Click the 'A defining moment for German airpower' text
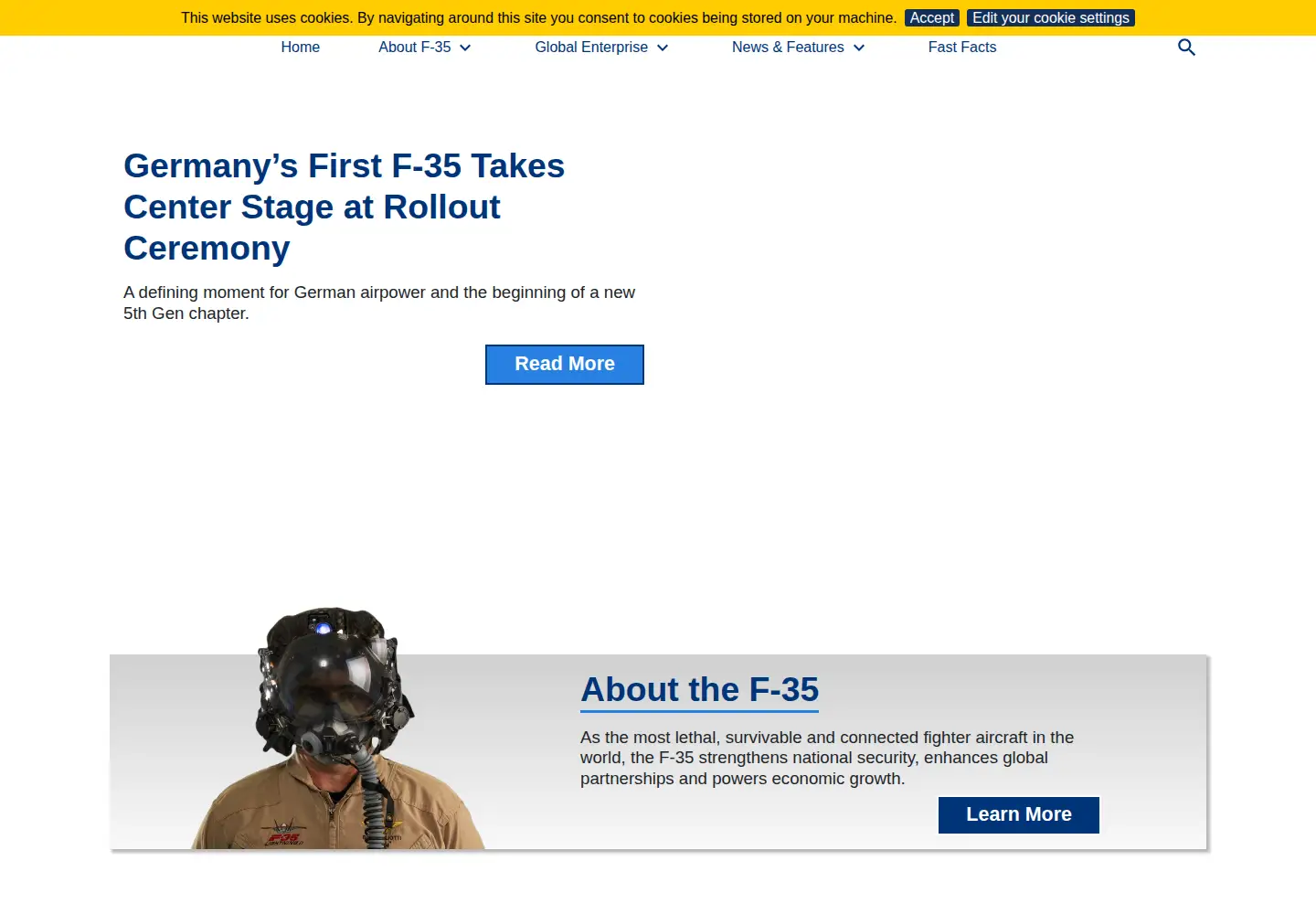1316x914 pixels. [x=379, y=303]
